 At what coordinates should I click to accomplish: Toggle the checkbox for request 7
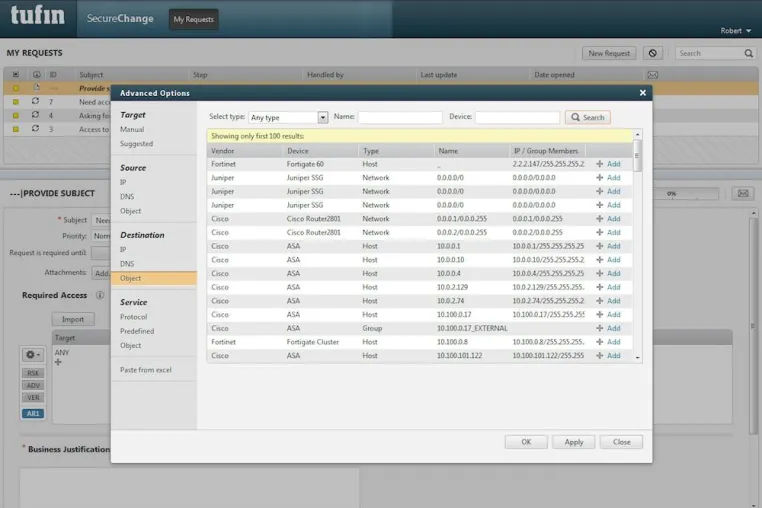(16, 102)
